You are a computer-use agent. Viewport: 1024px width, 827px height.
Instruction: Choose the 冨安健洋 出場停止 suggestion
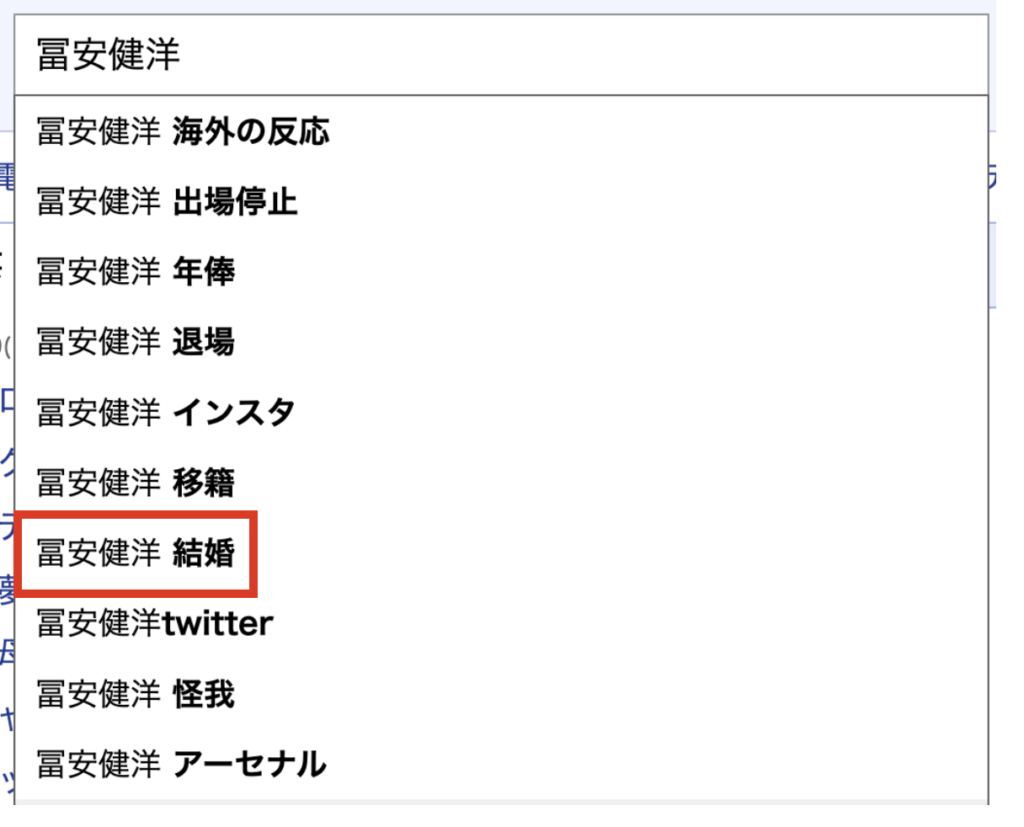[x=167, y=202]
